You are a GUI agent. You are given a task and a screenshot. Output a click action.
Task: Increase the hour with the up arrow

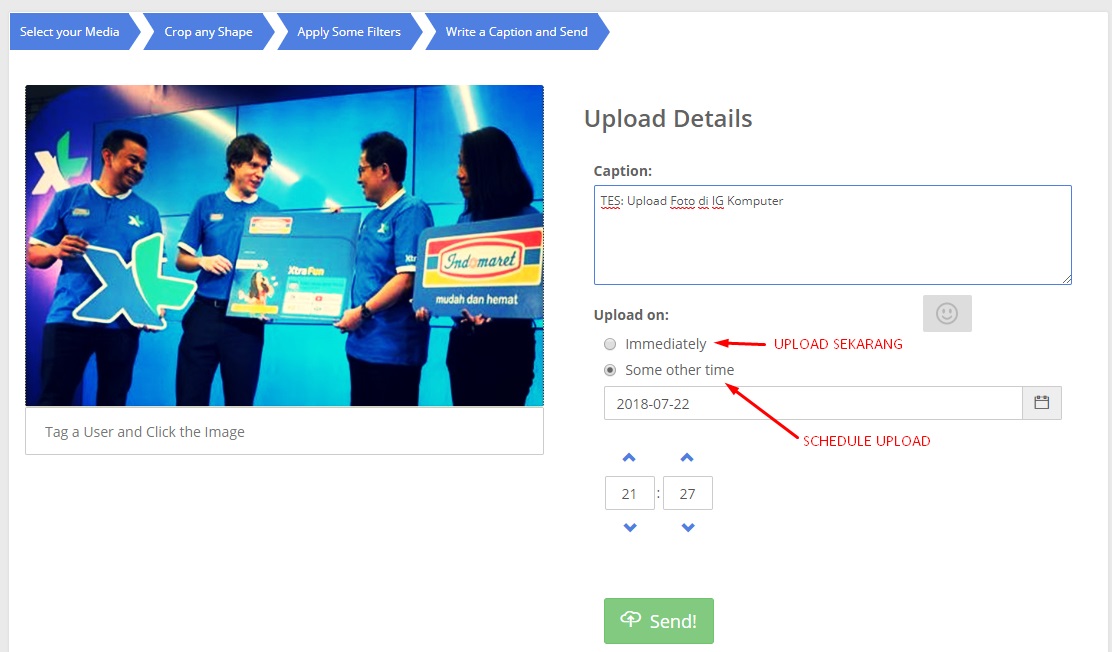(x=629, y=458)
